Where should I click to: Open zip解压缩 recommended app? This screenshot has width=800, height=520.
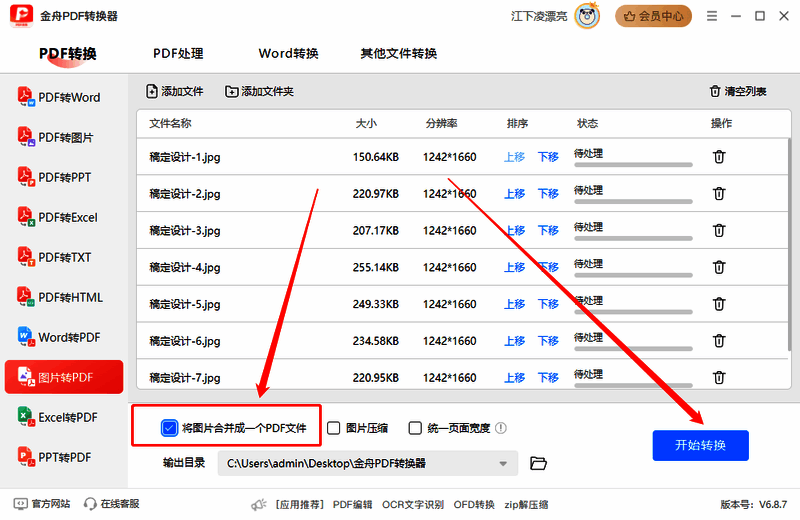click(x=527, y=505)
